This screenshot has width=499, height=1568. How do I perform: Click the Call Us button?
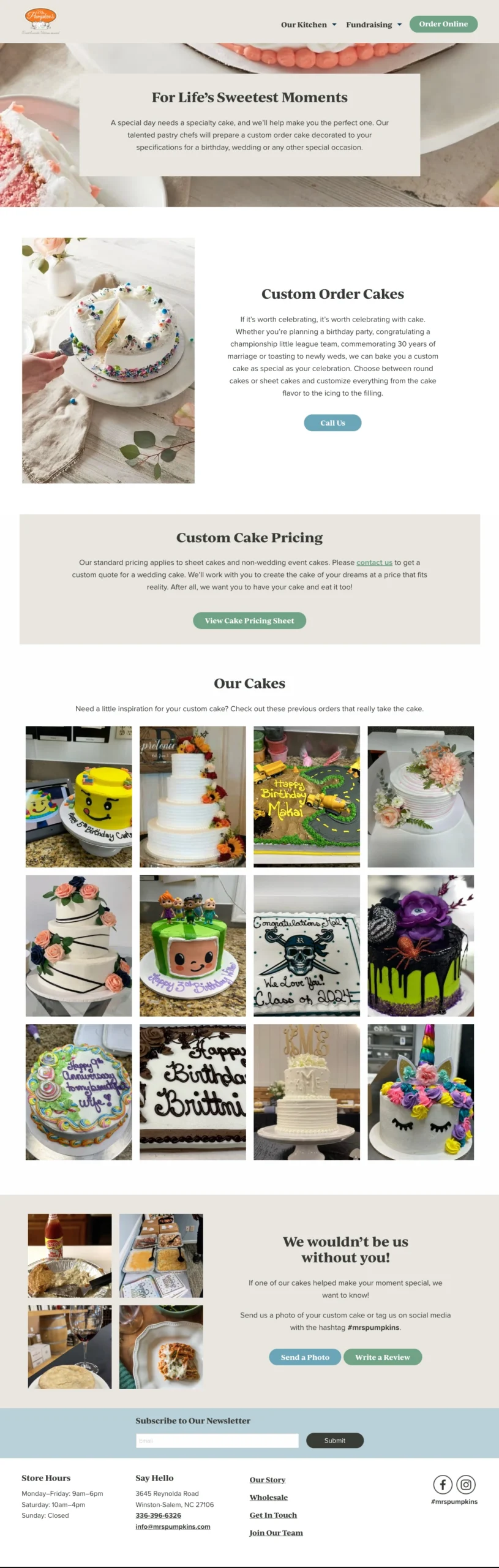coord(332,423)
